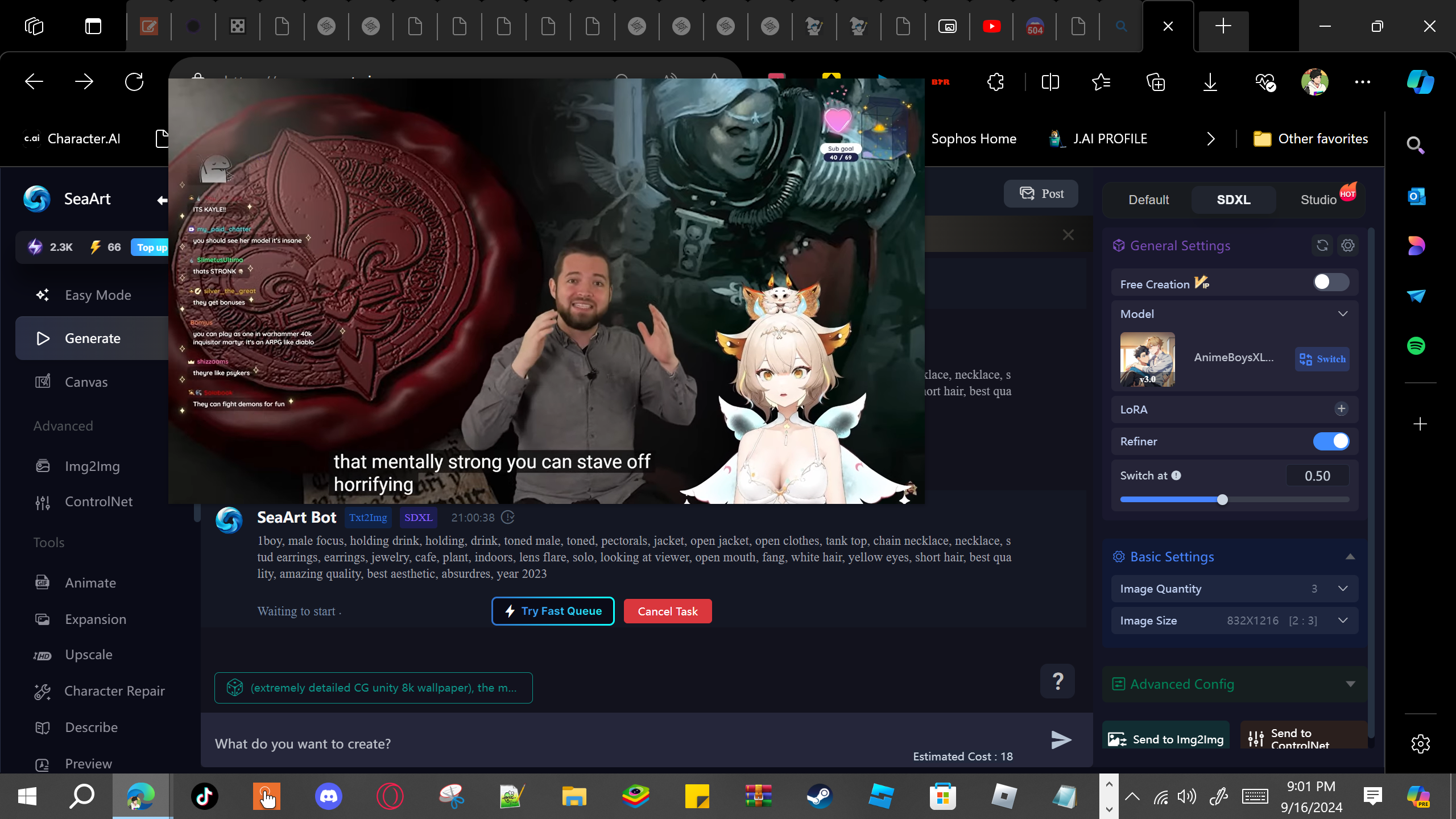Screen dimensions: 1456x819
Task: Click the SeaArt logo icon
Action: tap(37, 199)
